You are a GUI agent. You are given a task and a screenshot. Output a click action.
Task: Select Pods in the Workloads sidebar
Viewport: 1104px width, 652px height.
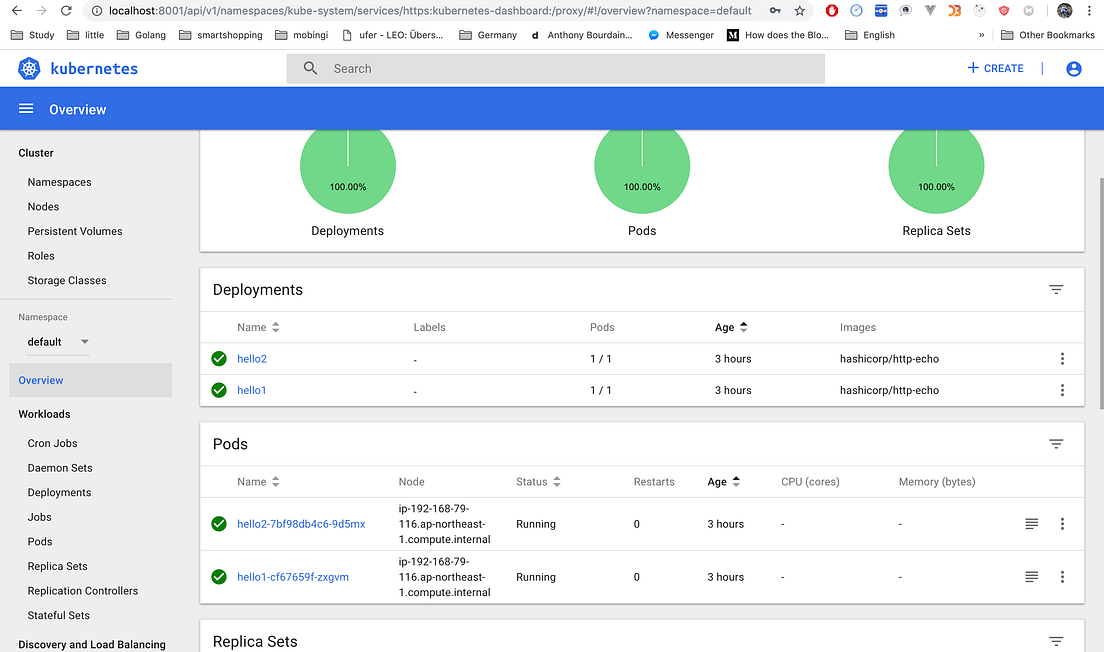tap(39, 541)
